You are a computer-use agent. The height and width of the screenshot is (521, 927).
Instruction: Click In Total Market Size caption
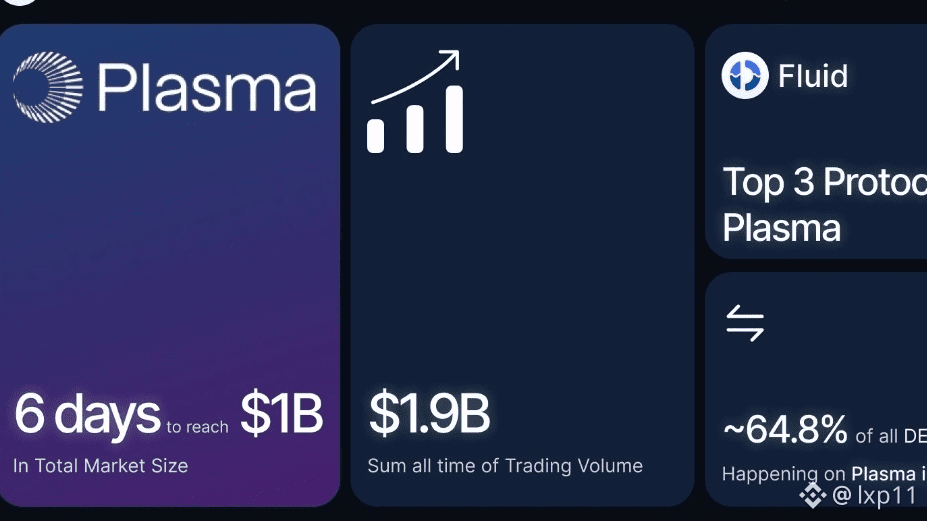point(101,466)
